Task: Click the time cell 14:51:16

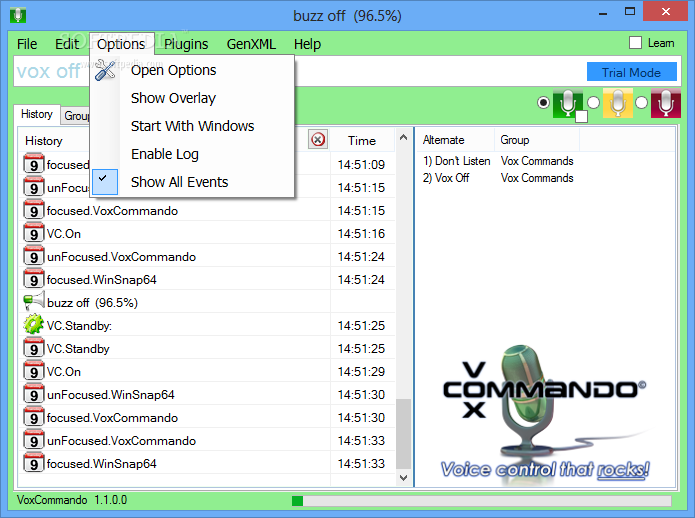Action: tap(361, 234)
